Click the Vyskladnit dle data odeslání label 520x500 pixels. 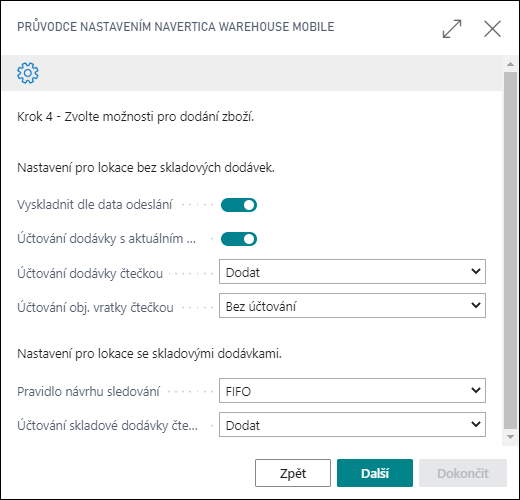click(95, 205)
